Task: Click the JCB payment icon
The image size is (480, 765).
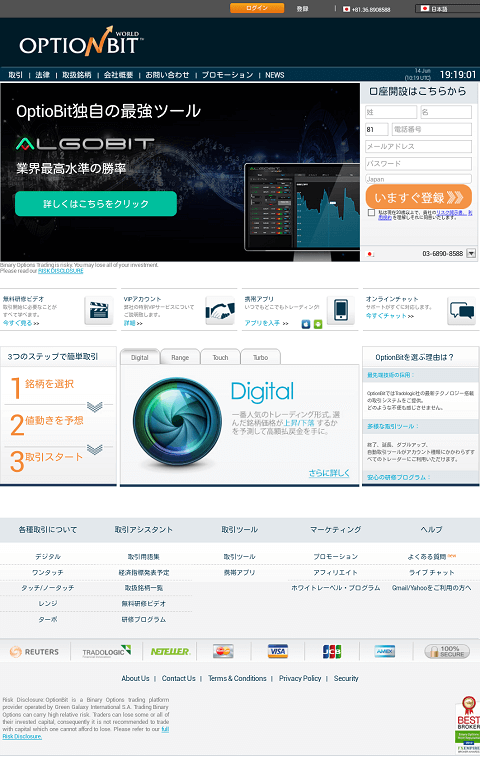Action: pos(332,651)
